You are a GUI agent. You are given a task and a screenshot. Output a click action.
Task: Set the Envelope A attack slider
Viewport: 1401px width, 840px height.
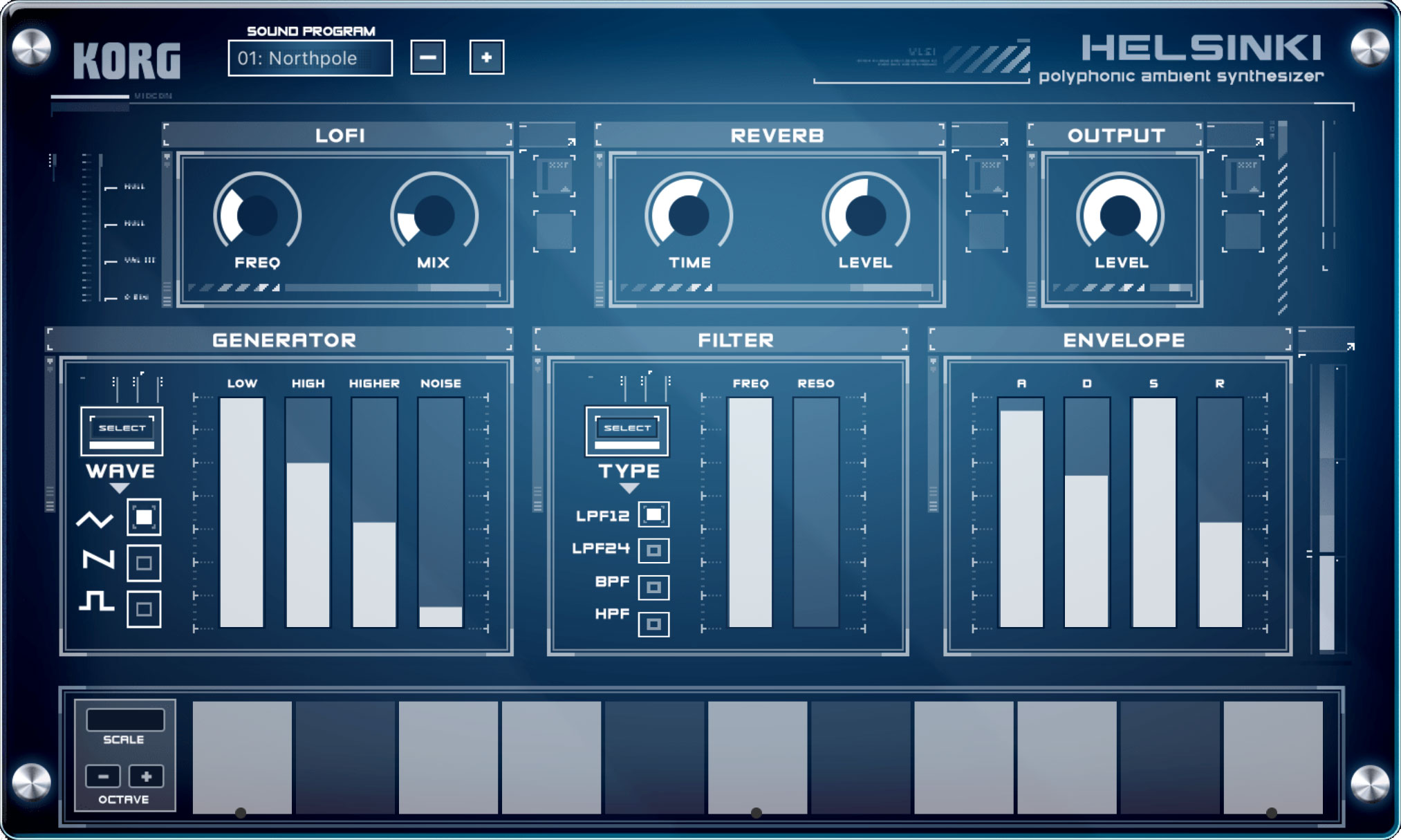[x=1021, y=512]
